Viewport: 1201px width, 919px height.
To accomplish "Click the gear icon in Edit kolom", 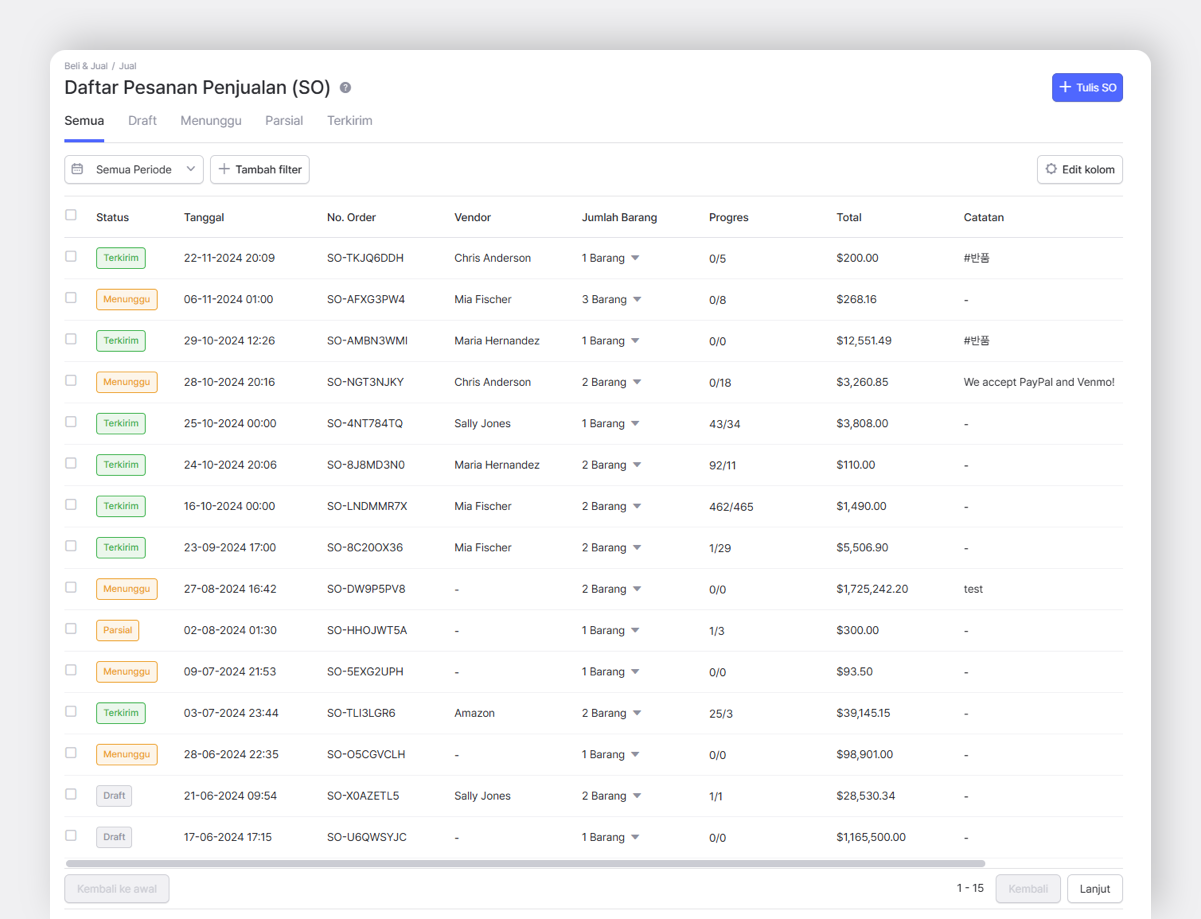I will click(1051, 170).
